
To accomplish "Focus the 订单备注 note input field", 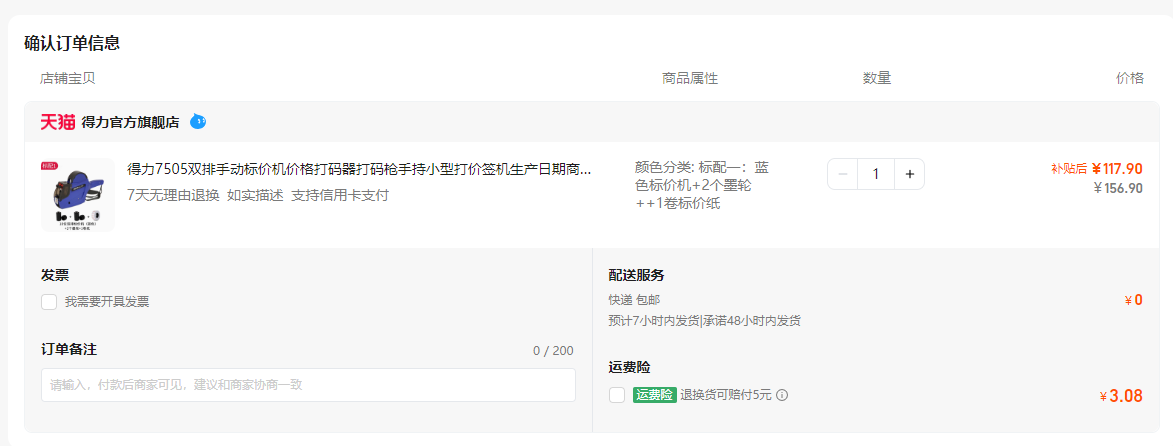I will tap(308, 385).
